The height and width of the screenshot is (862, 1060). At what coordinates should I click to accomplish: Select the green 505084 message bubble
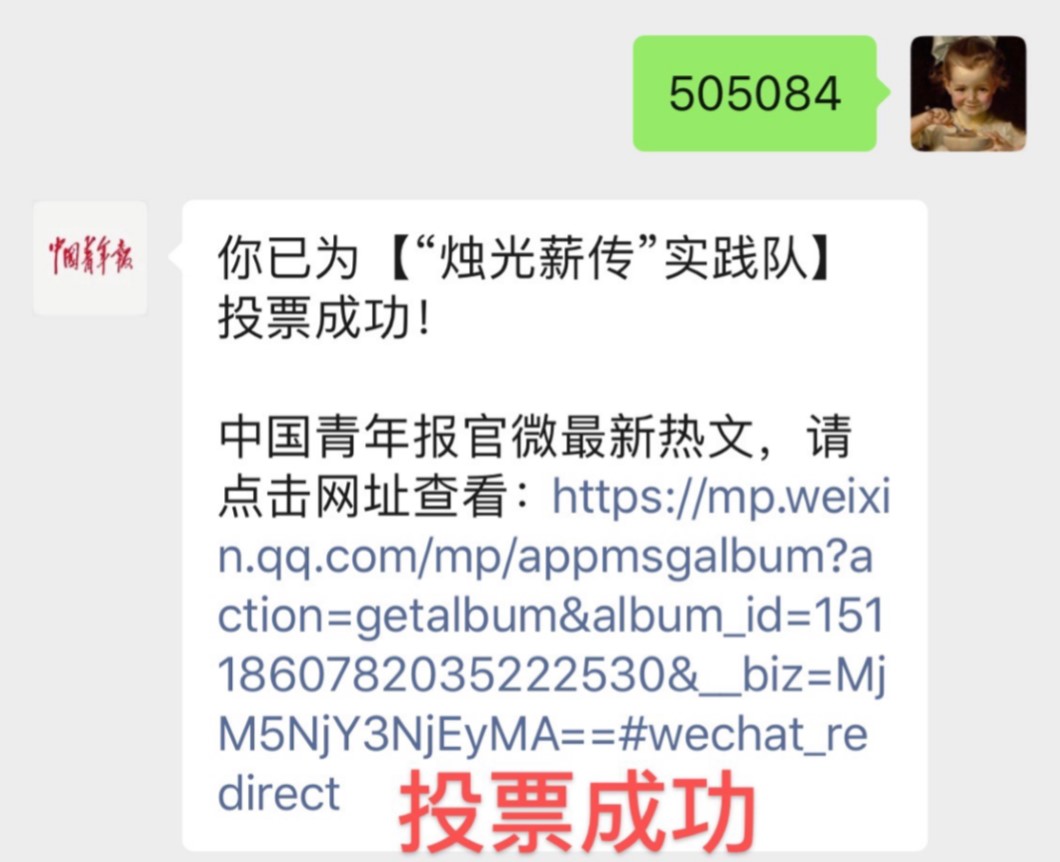point(754,93)
